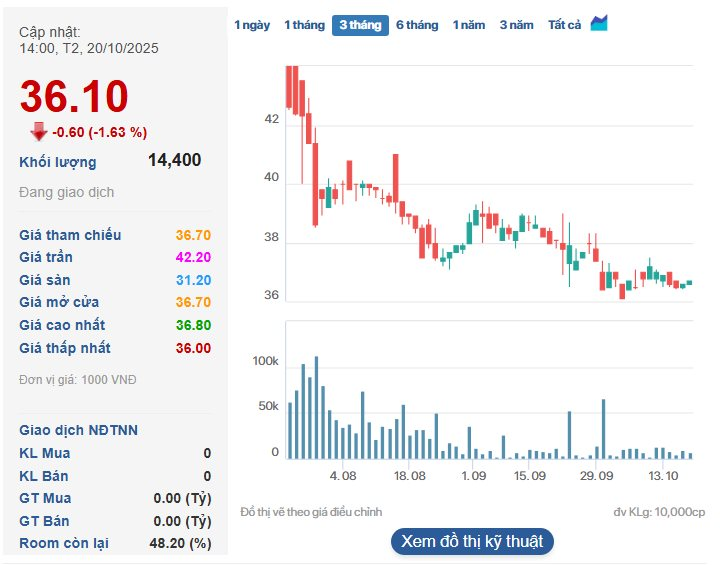Select the active 3 tháng tab
Screen dimensions: 720x565
360,25
